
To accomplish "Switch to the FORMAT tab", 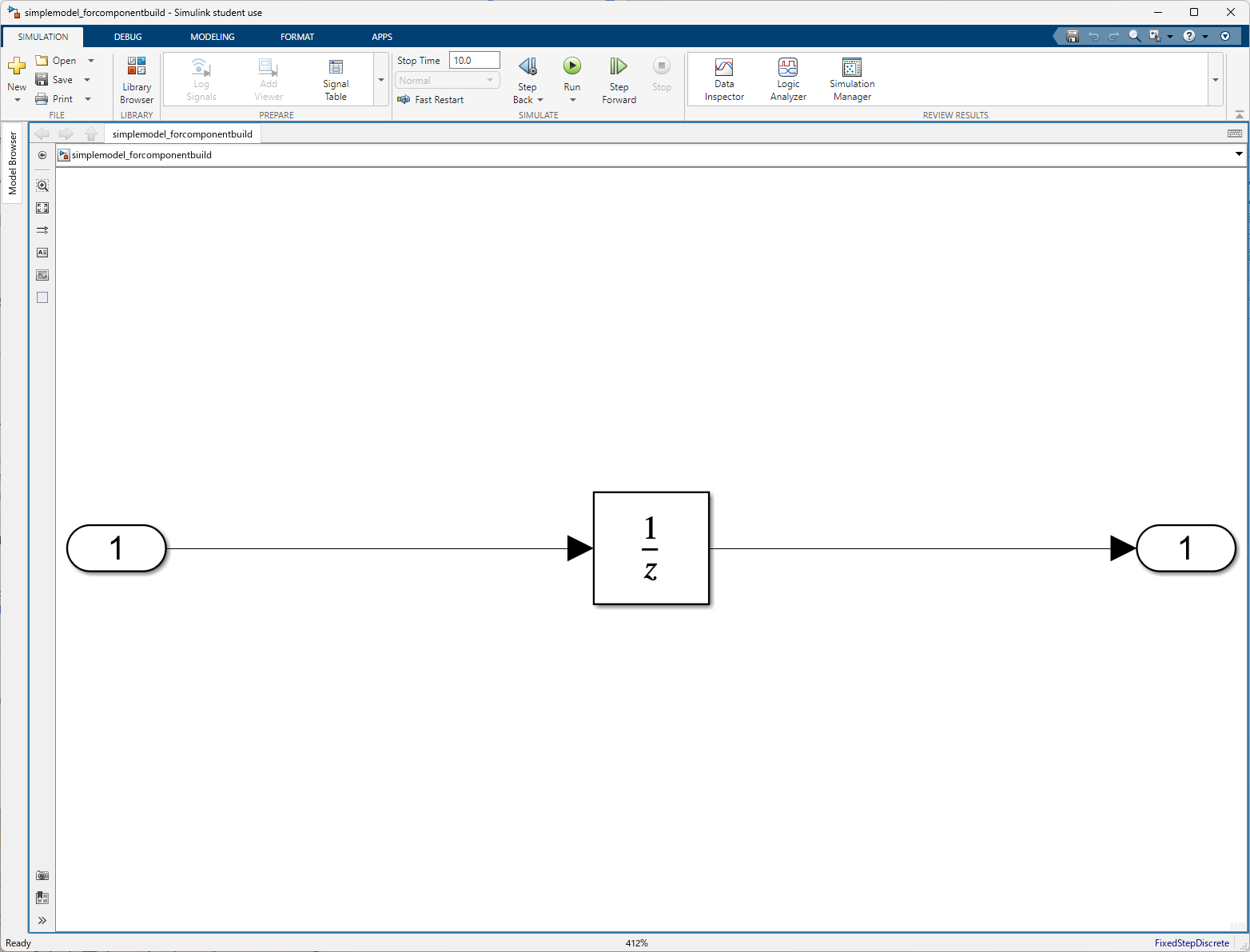I will pyautogui.click(x=297, y=37).
